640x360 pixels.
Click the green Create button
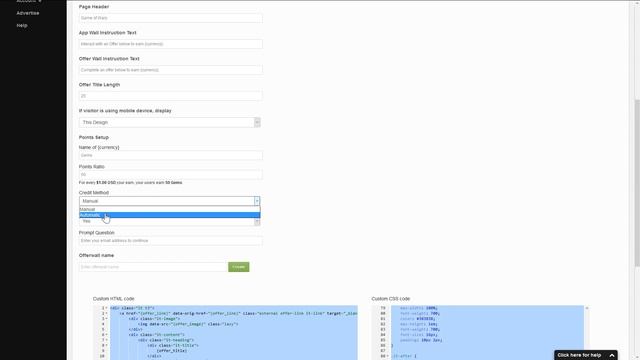click(x=239, y=267)
